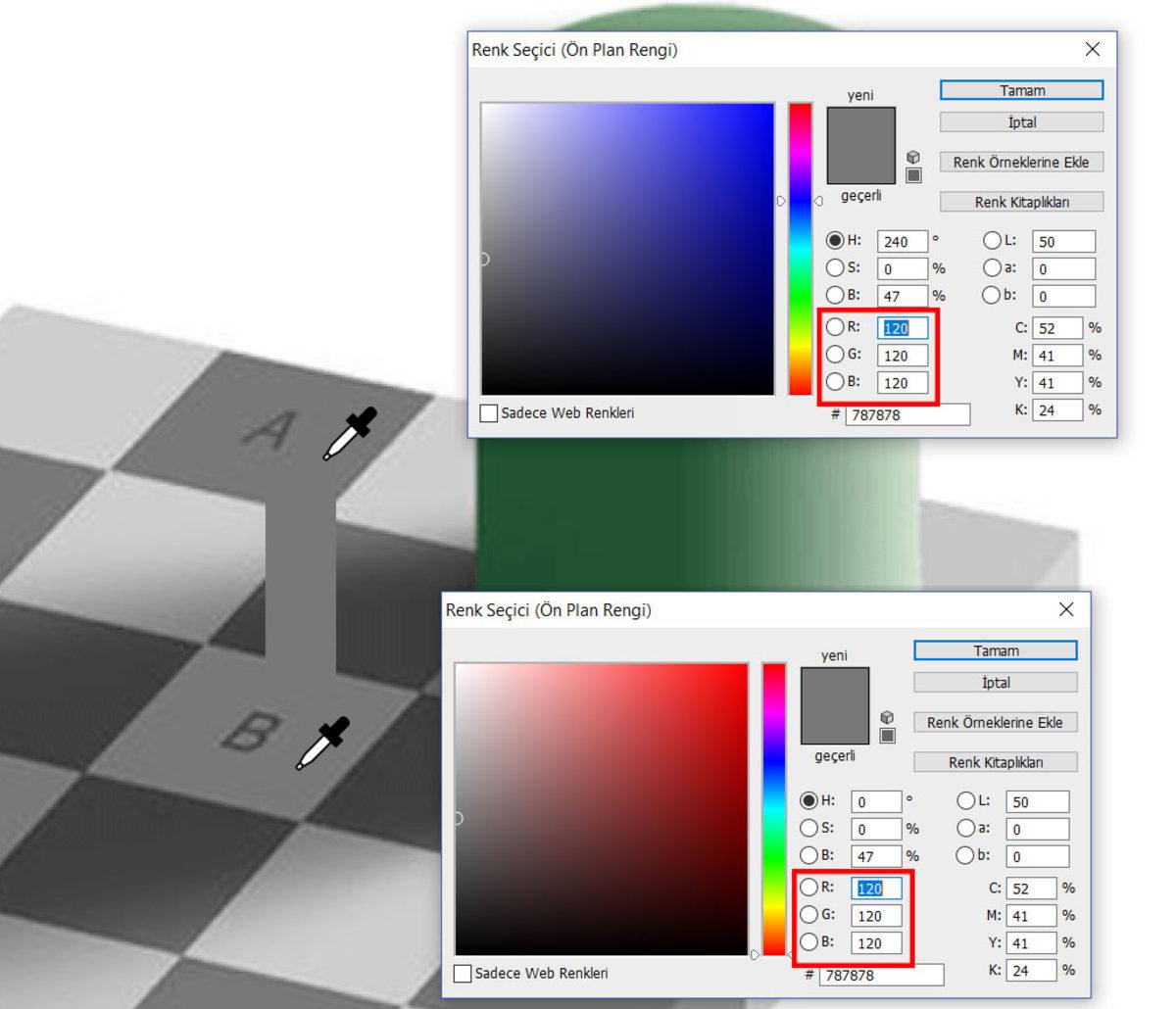1176x1009 pixels.
Task: Enable Sadece Web Renkleri in the upper dialog
Action: coord(489,413)
